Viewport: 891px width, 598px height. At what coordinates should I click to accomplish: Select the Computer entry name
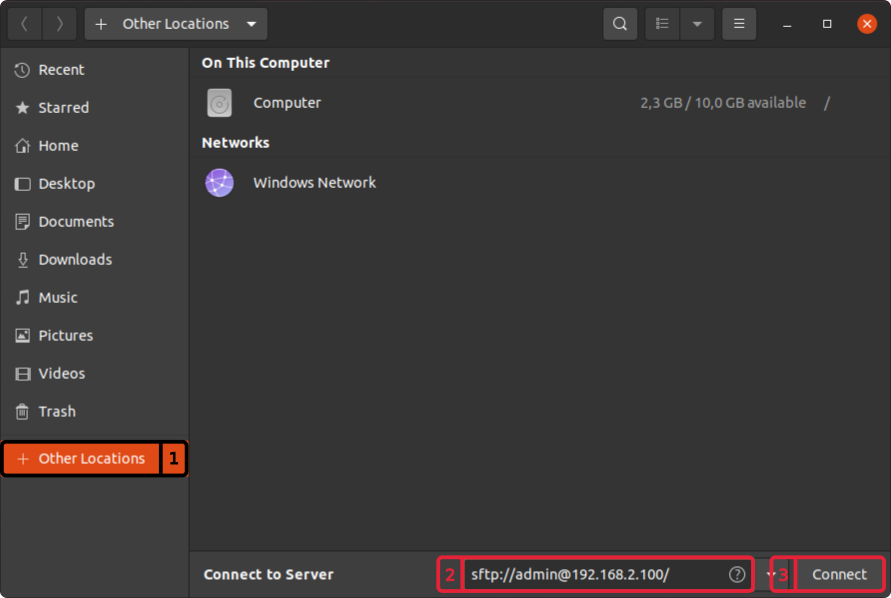click(x=287, y=103)
